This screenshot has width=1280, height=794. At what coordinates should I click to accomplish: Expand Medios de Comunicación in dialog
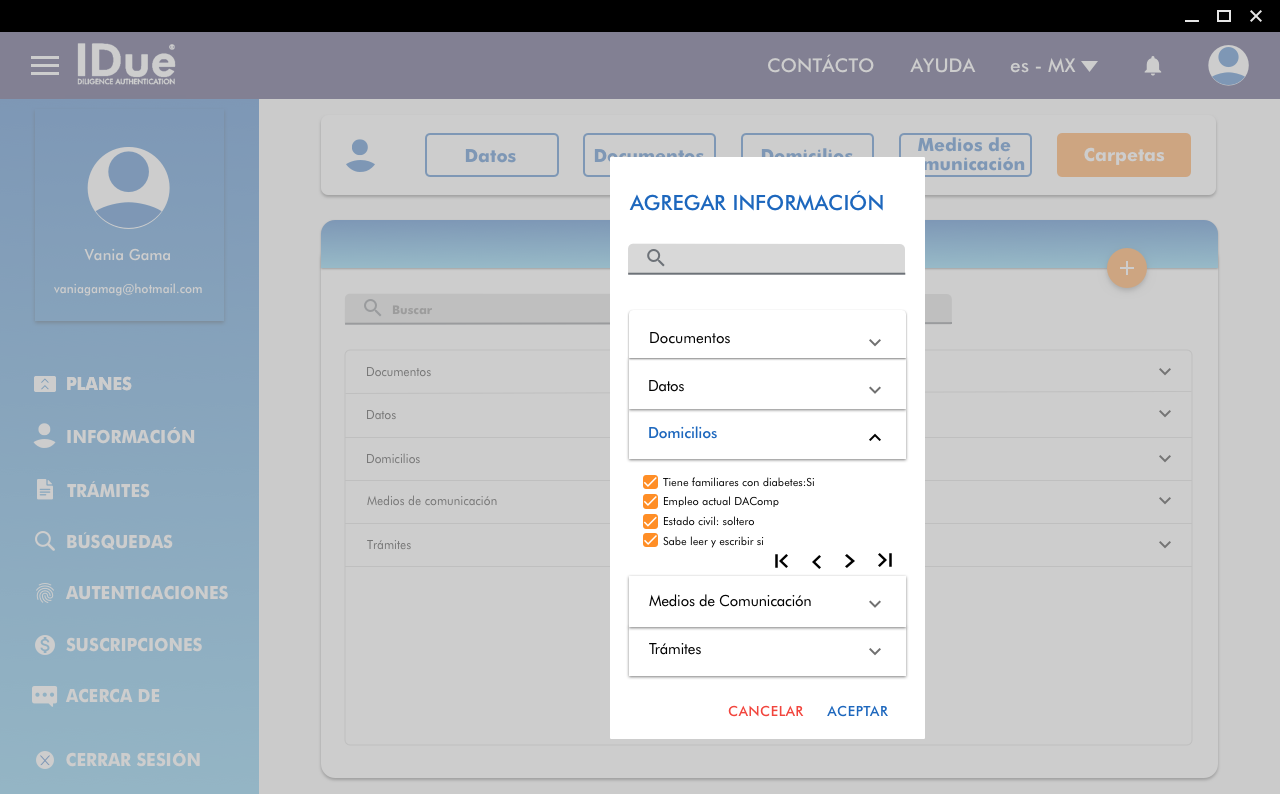click(767, 602)
